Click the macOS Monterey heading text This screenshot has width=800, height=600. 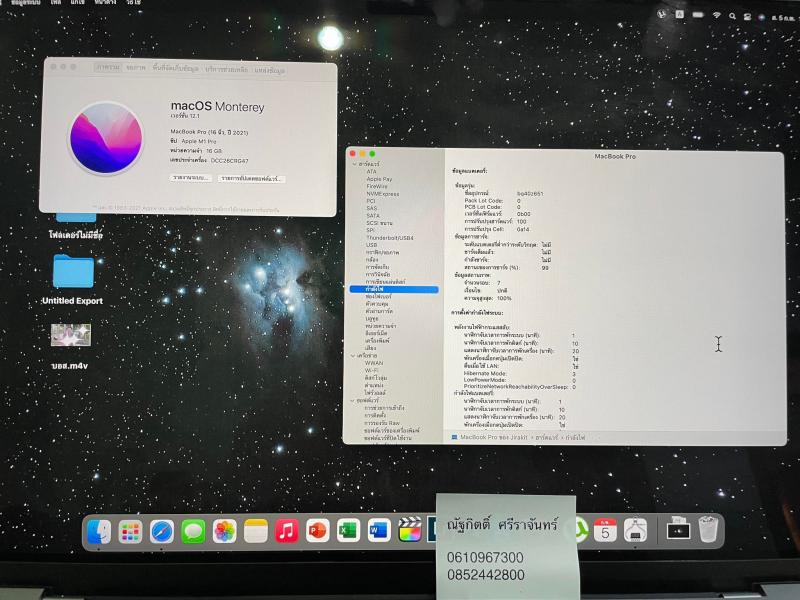tap(217, 107)
